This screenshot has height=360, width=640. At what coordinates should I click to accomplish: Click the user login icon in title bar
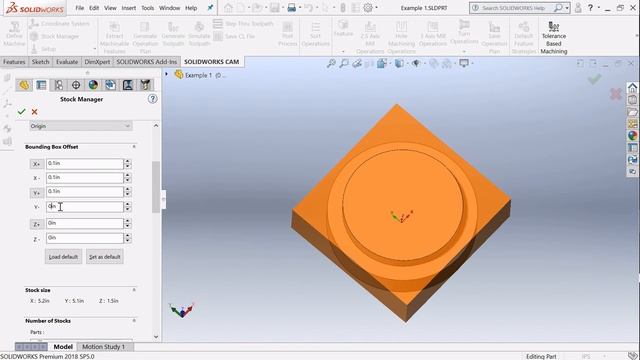point(578,8)
